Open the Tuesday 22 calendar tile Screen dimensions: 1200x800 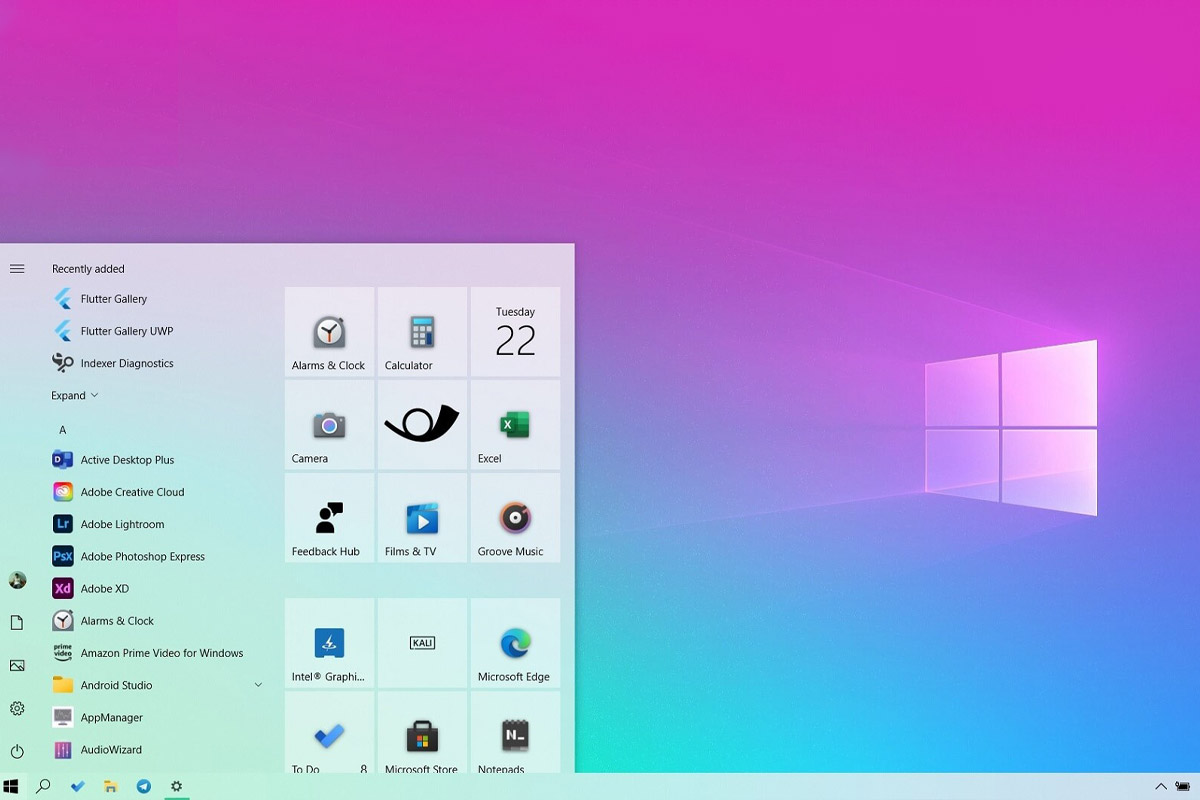[x=515, y=332]
